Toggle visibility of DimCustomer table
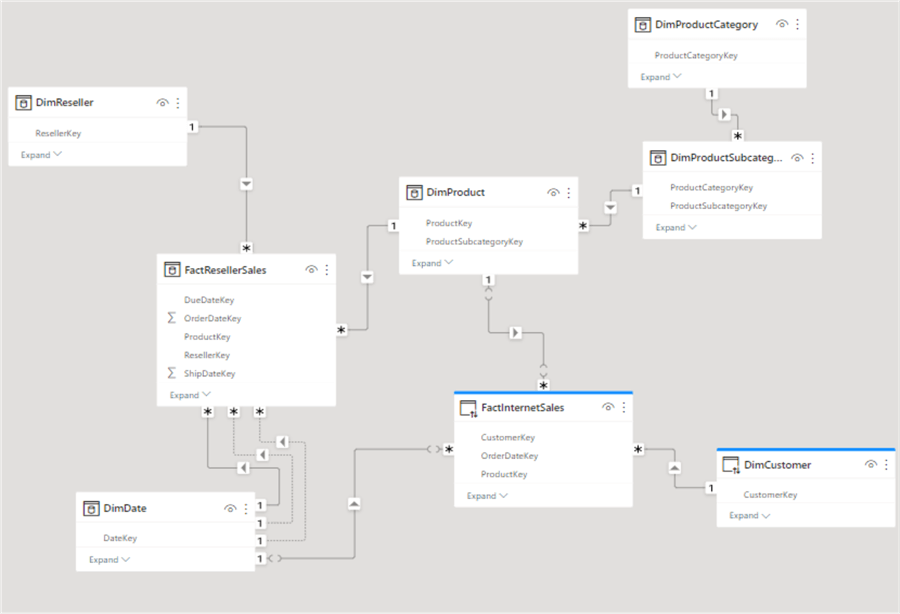This screenshot has height=614, width=900. [871, 465]
